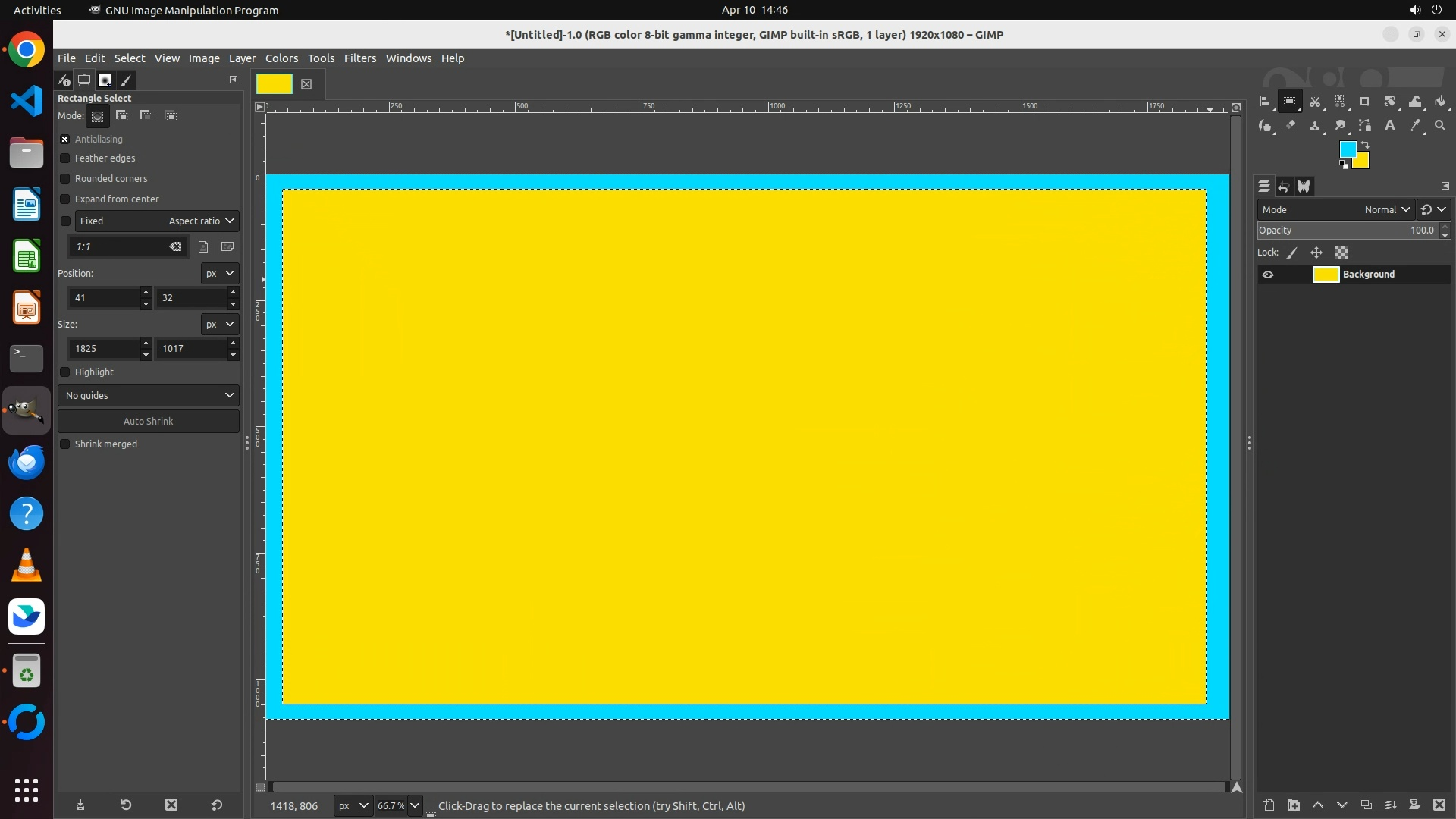This screenshot has width=1456, height=819.
Task: Pick the Clone stamp tool
Action: coord(1315,126)
